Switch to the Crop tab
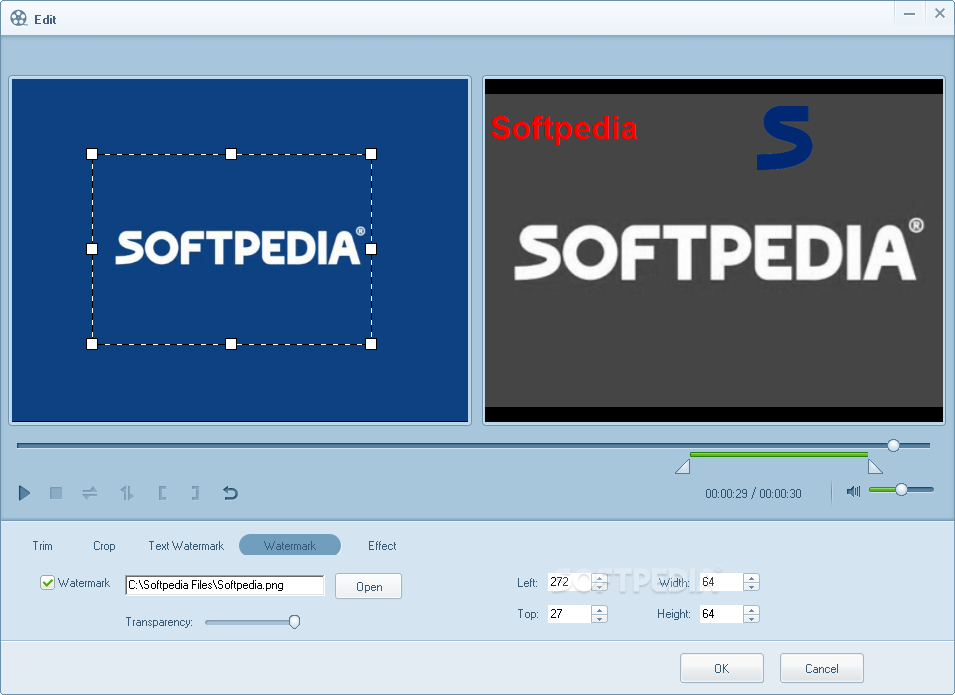This screenshot has height=695, width=955. [x=104, y=546]
